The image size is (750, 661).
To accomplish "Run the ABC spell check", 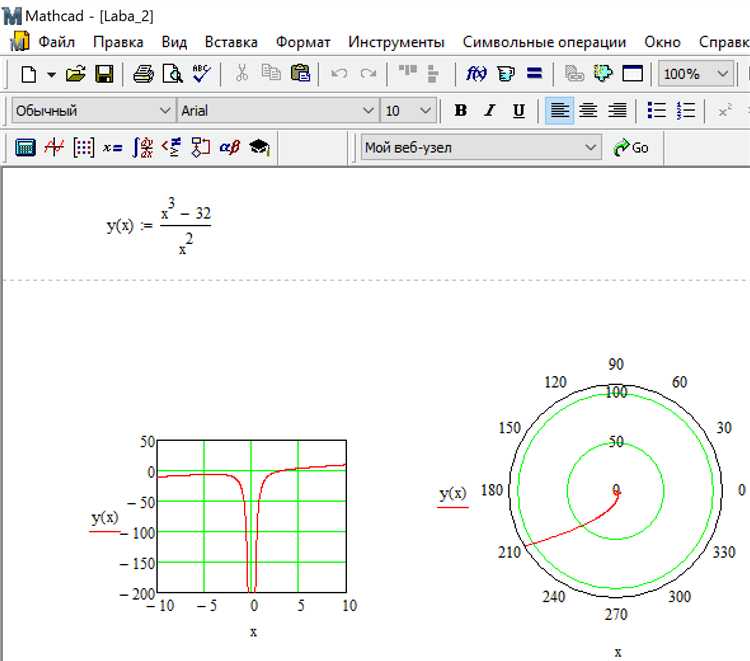I will 201,74.
